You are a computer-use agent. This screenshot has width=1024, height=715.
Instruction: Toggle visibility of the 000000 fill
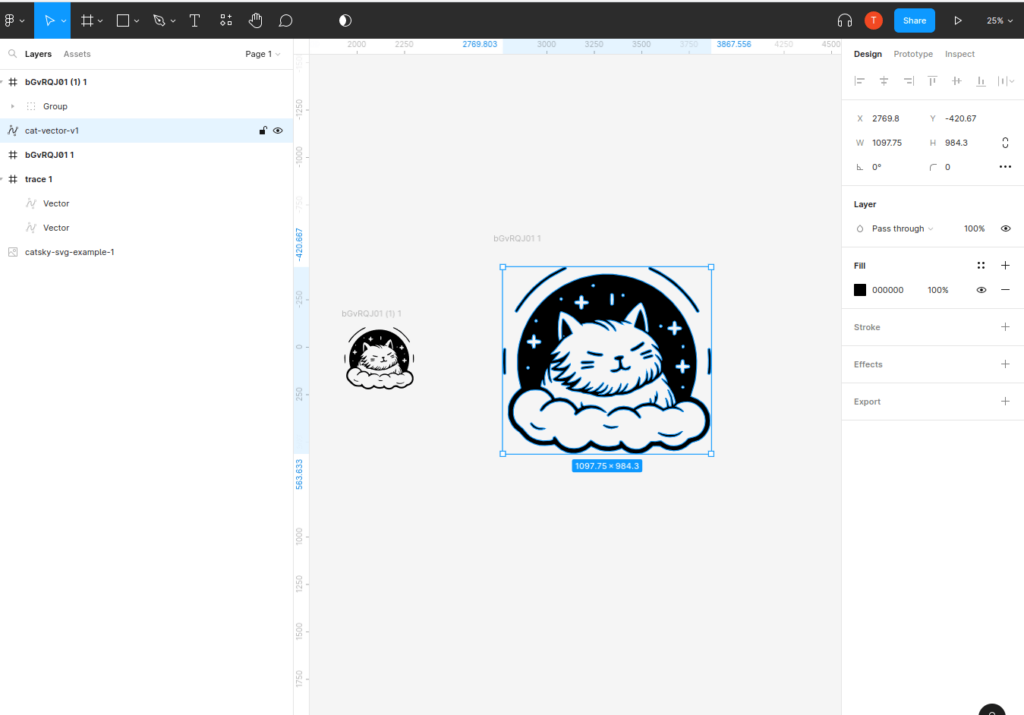(981, 290)
